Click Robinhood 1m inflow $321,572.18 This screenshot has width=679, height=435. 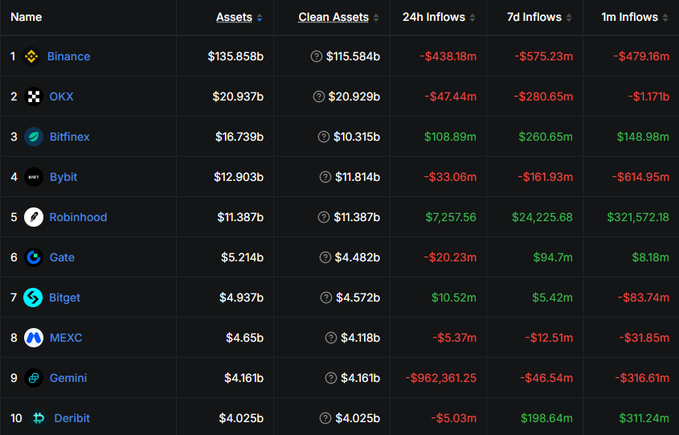[x=638, y=217]
